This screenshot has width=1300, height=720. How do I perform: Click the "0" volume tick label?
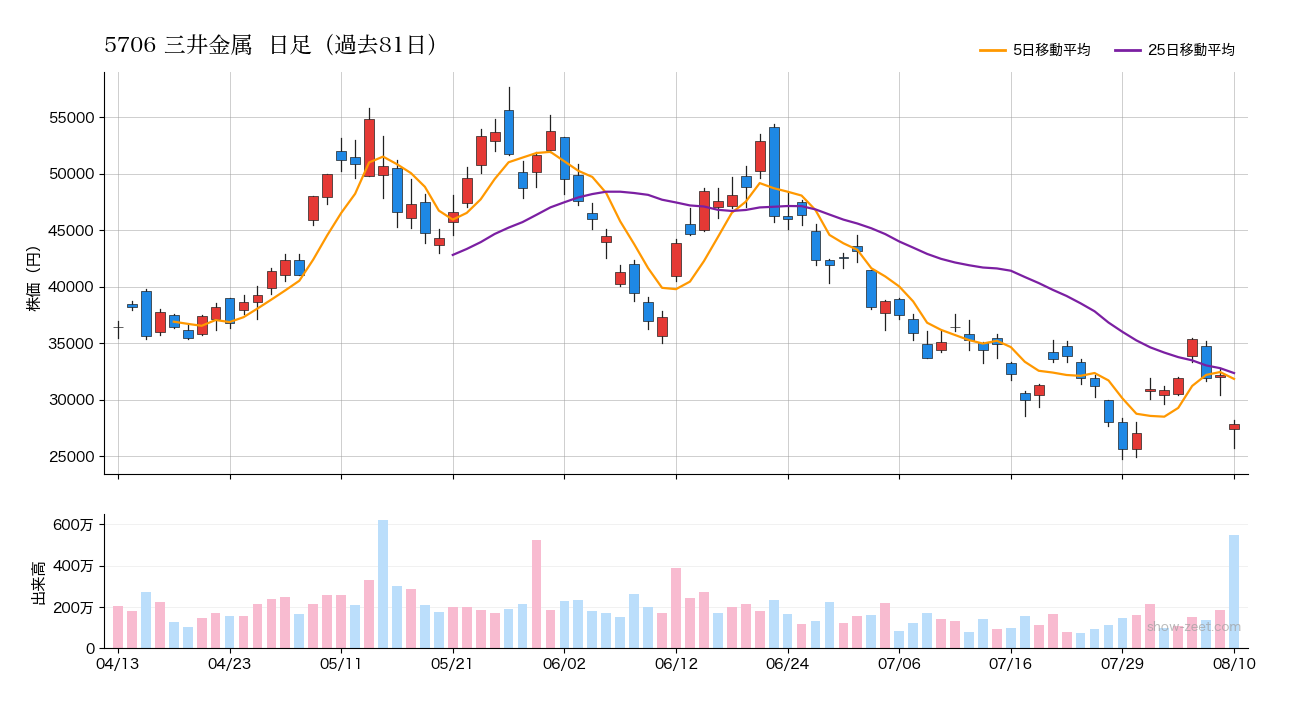(x=90, y=649)
